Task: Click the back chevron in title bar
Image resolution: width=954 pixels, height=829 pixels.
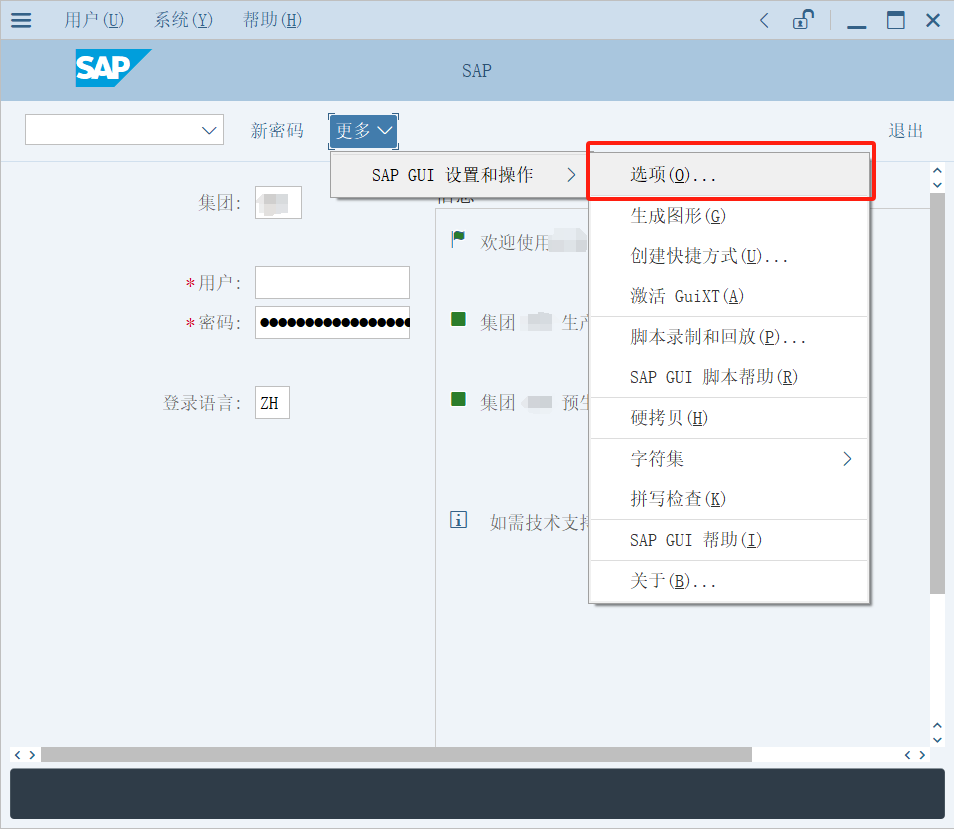Action: coord(764,21)
